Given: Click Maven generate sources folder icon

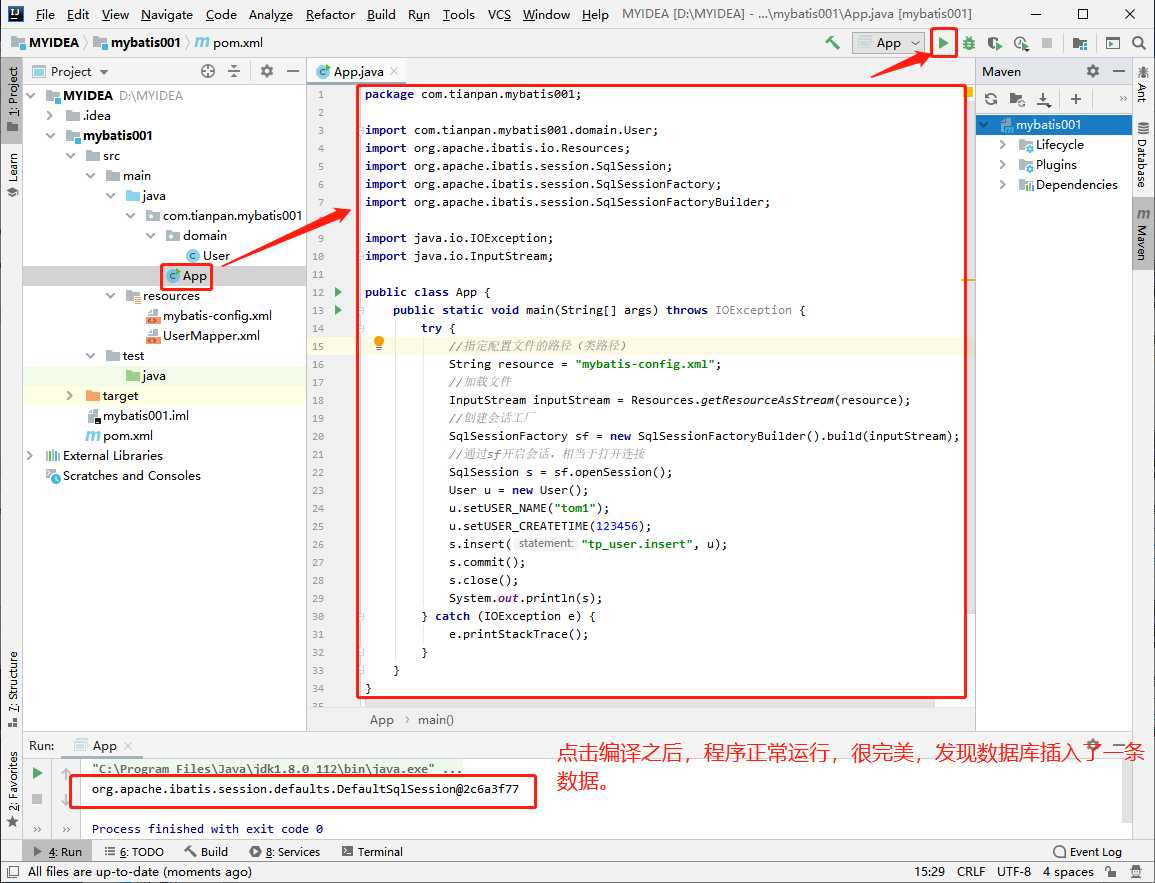Looking at the screenshot, I should 1017,99.
